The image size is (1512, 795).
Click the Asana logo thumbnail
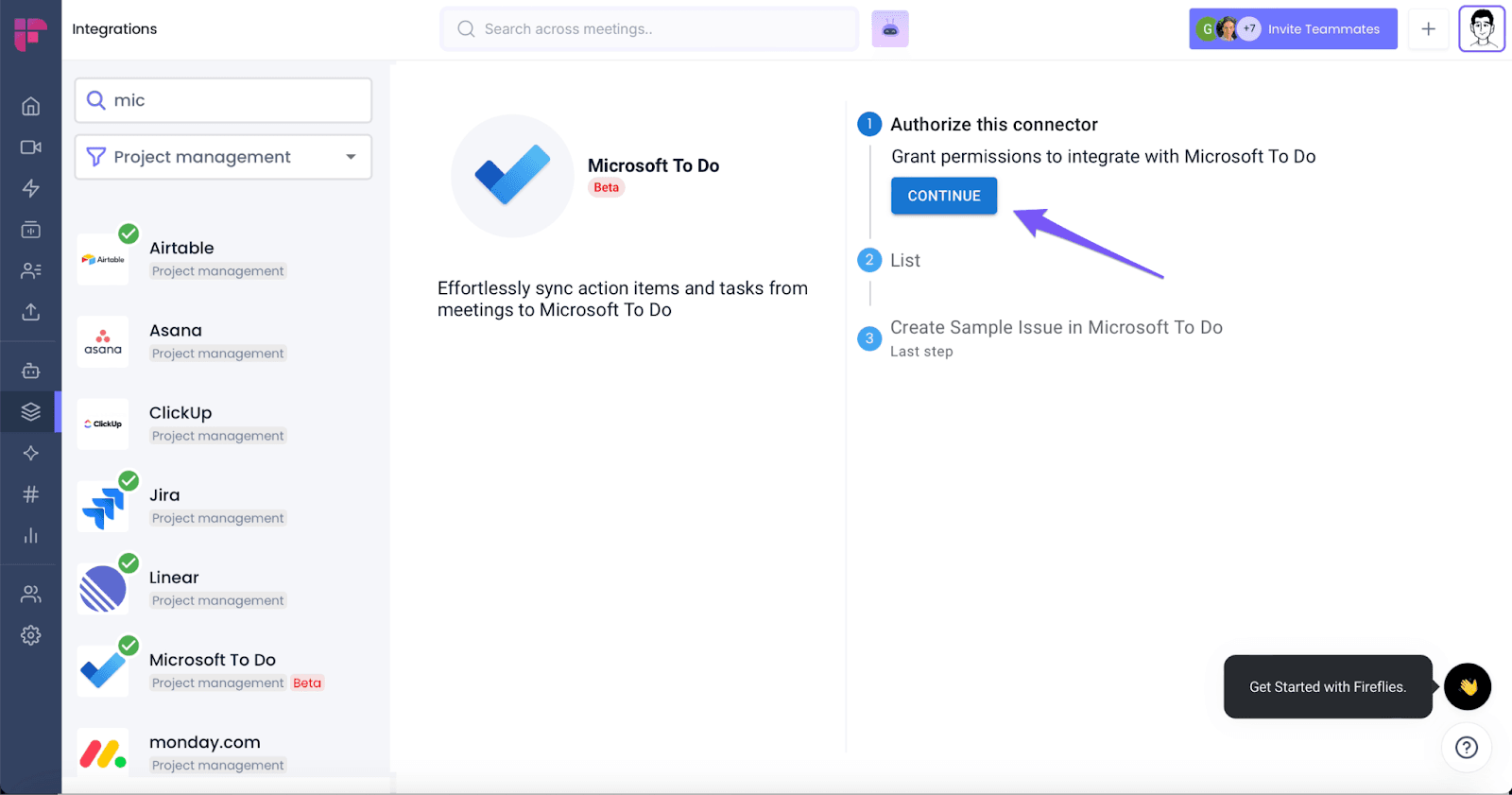coord(103,341)
